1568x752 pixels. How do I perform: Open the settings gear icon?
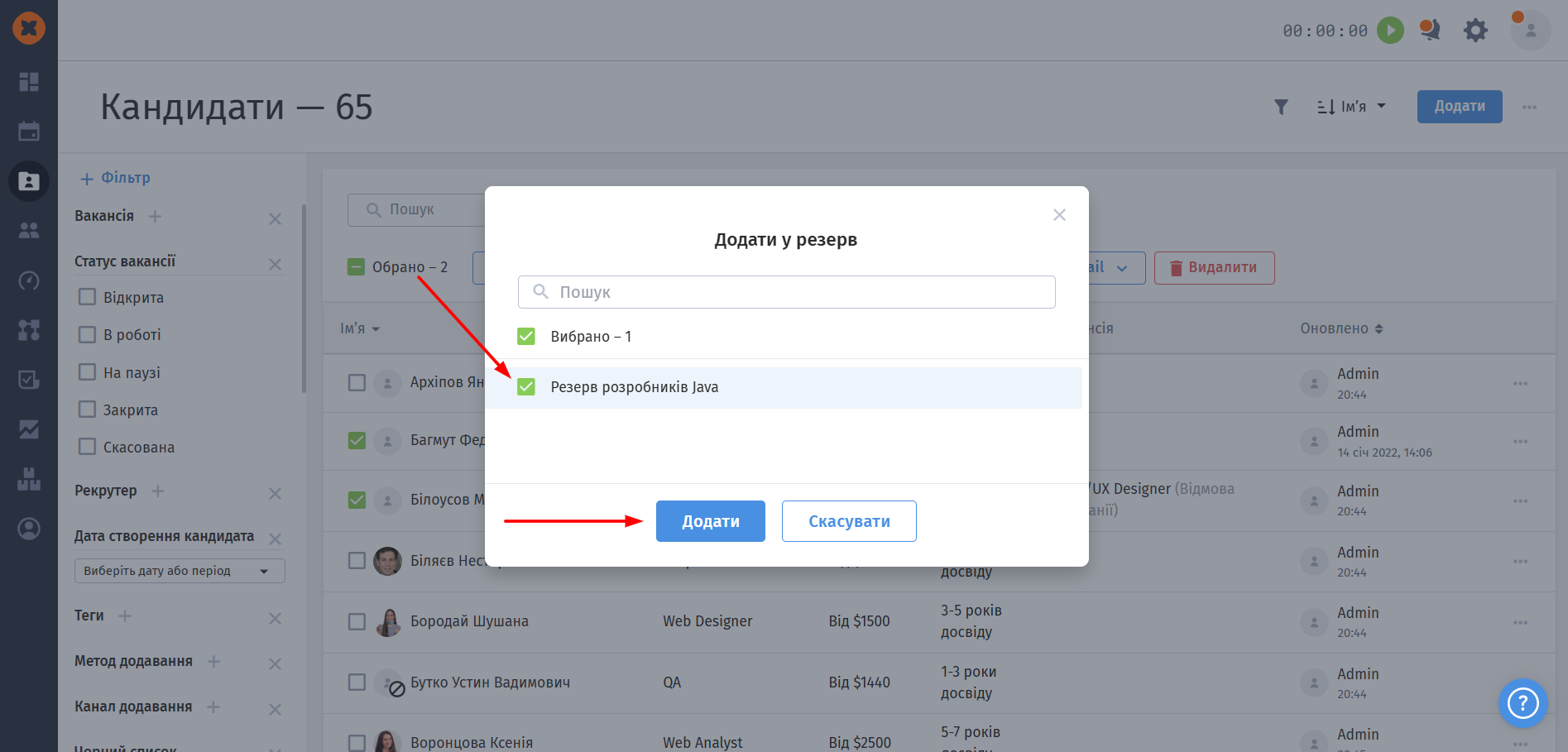click(x=1475, y=31)
